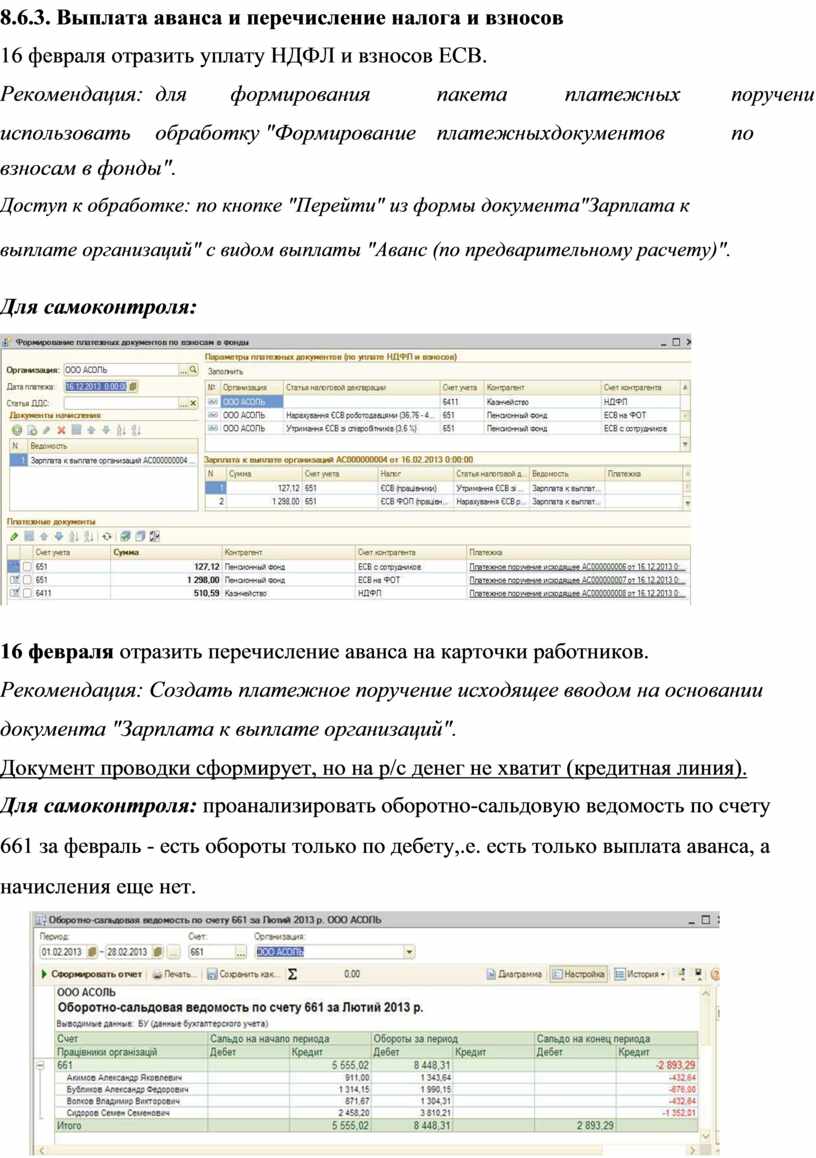
Task: Click the Заполнить button
Action: (225, 371)
